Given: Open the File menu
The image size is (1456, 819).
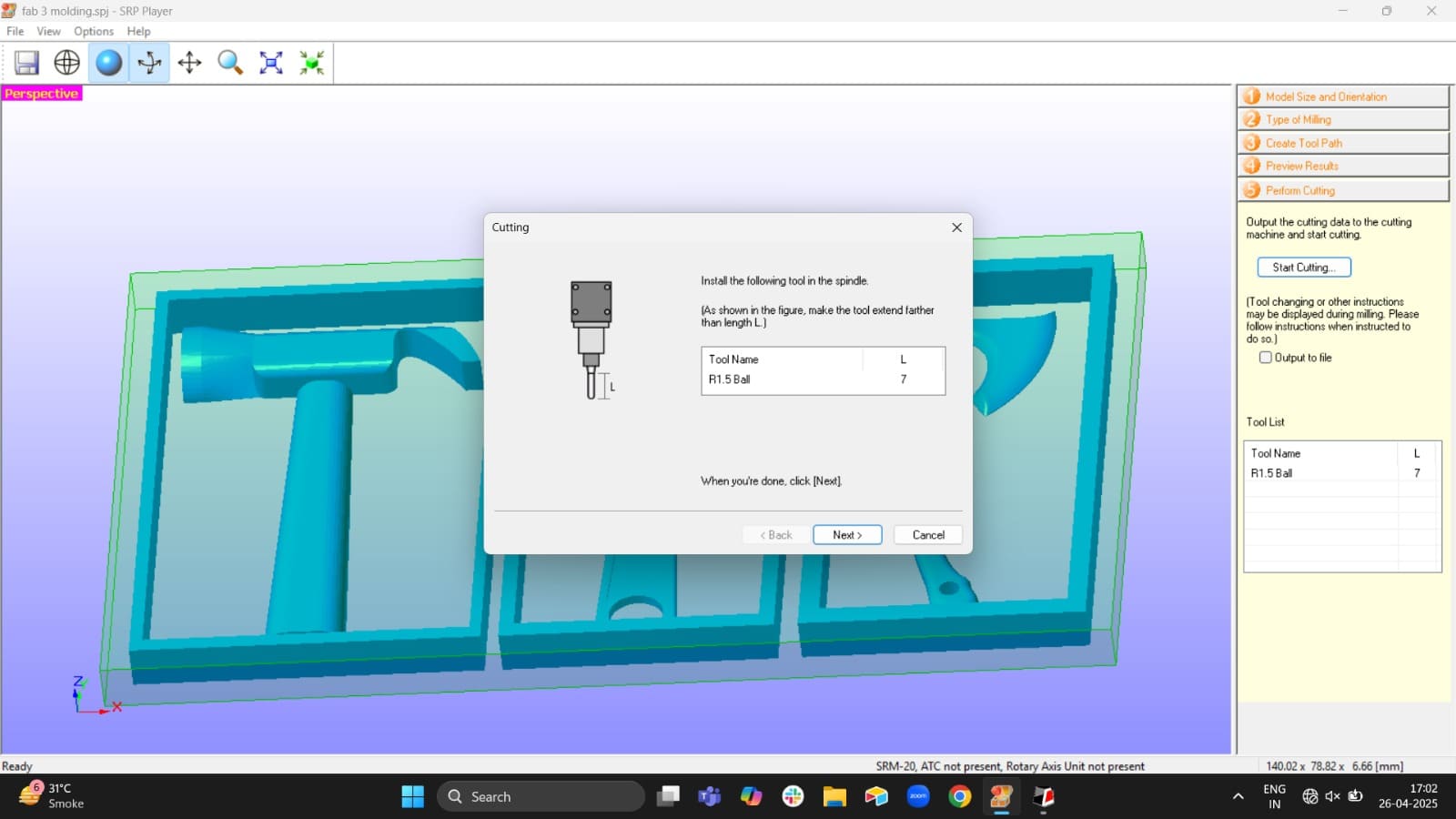Looking at the screenshot, I should (x=15, y=31).
